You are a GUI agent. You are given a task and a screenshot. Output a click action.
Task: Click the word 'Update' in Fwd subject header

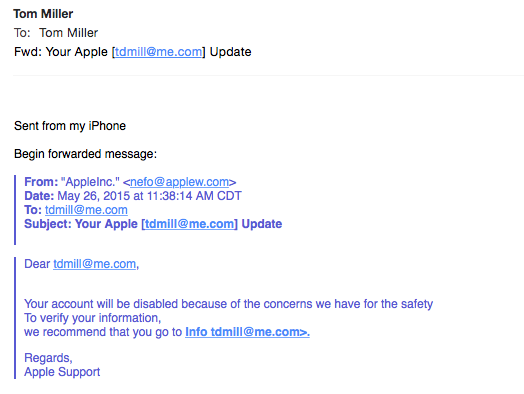(231, 52)
